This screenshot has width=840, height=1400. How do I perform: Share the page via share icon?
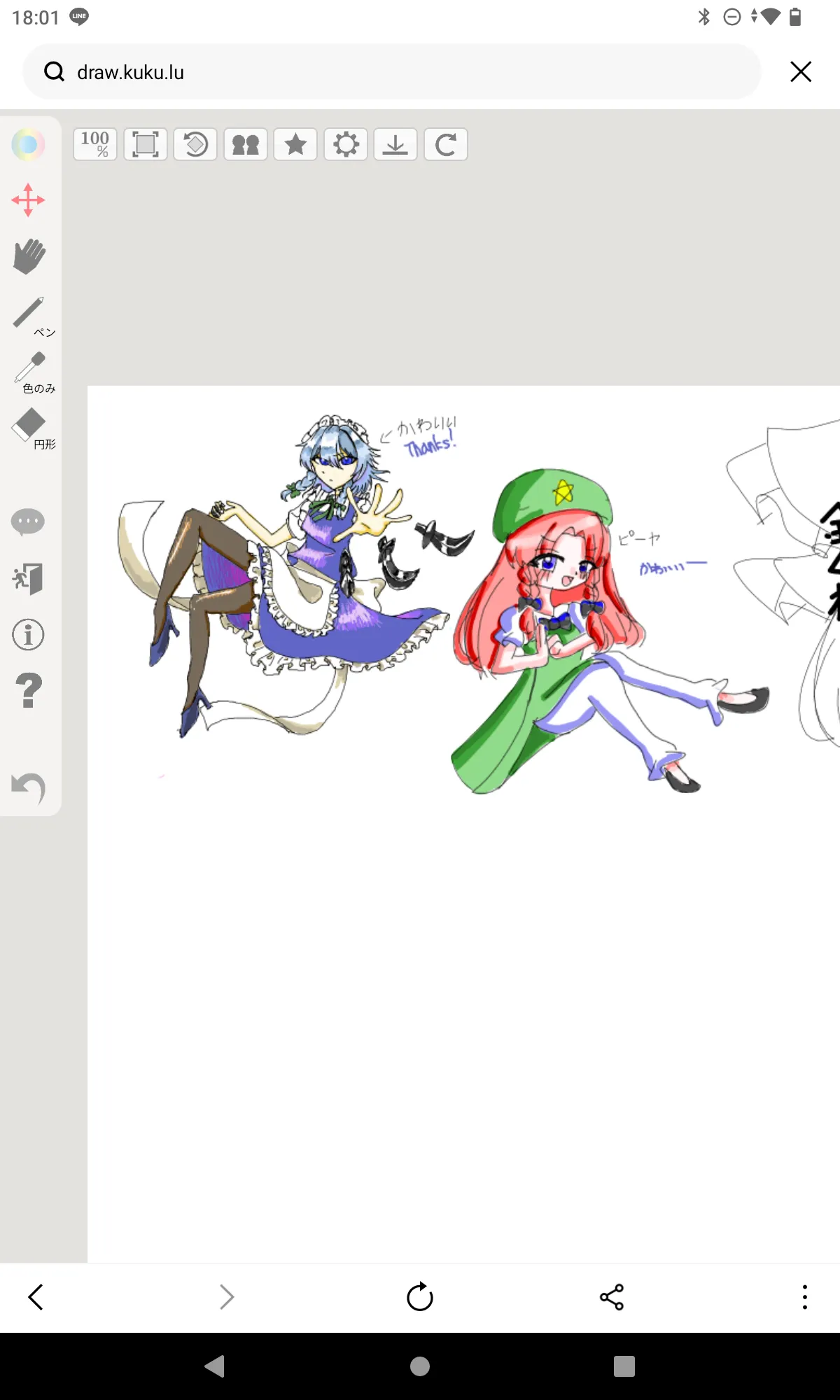(x=612, y=1297)
